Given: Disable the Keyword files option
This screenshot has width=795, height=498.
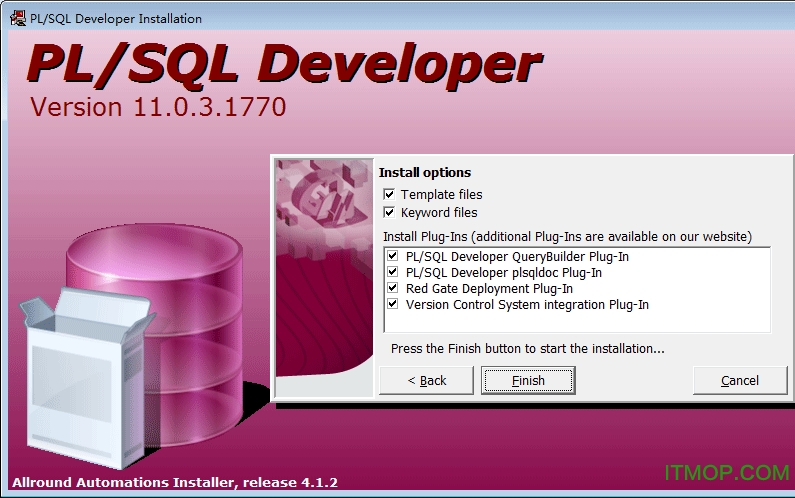Looking at the screenshot, I should tap(390, 212).
